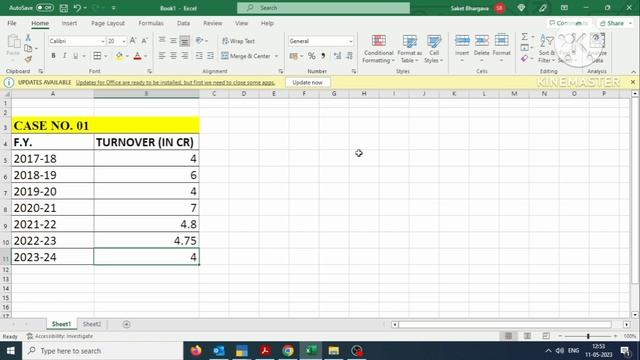
Task: Apply the red Font Color swatch
Action: (x=138, y=56)
